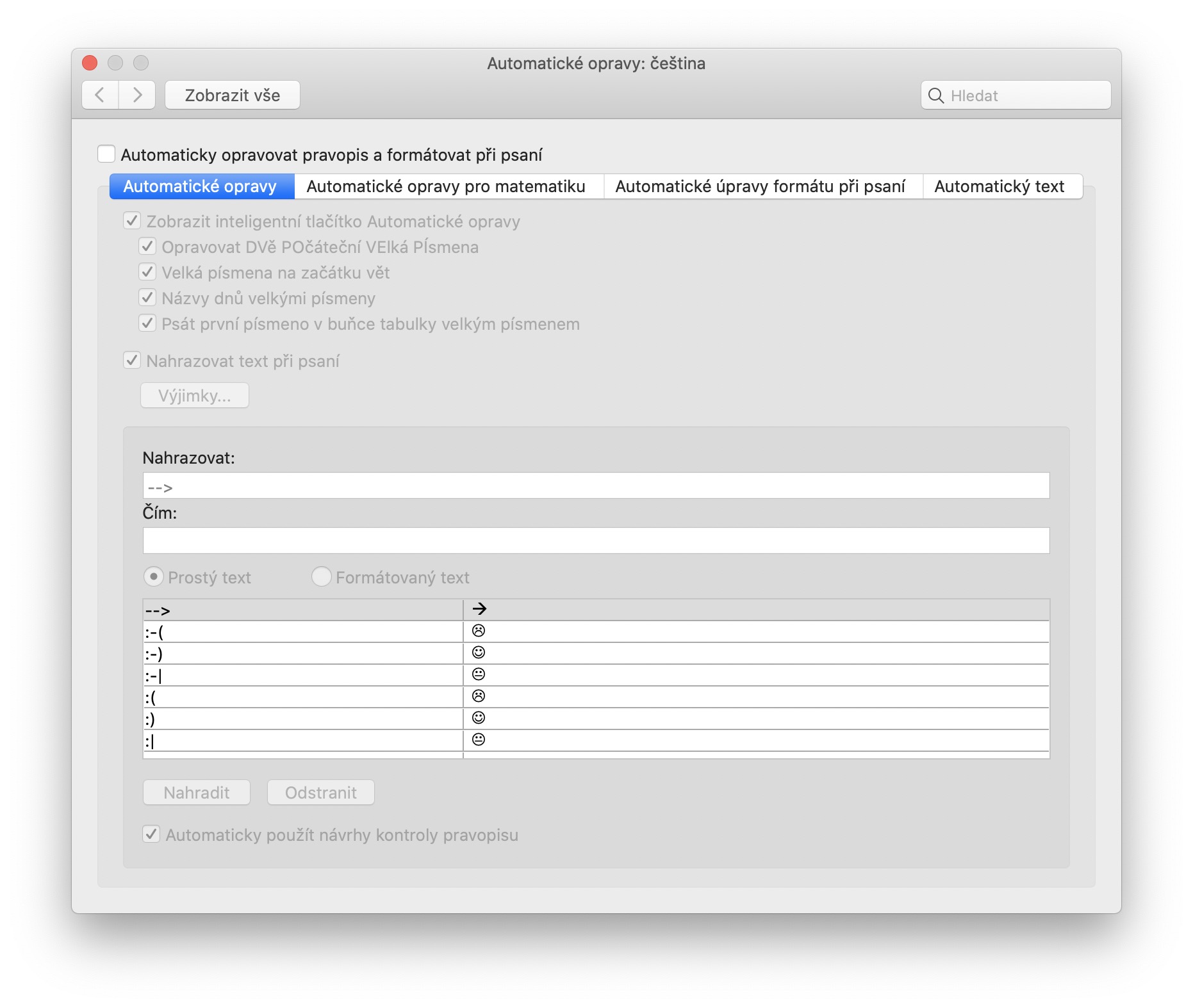Click the Zobrazit vše button
Screen dimensions: 1193x1008
(233, 95)
